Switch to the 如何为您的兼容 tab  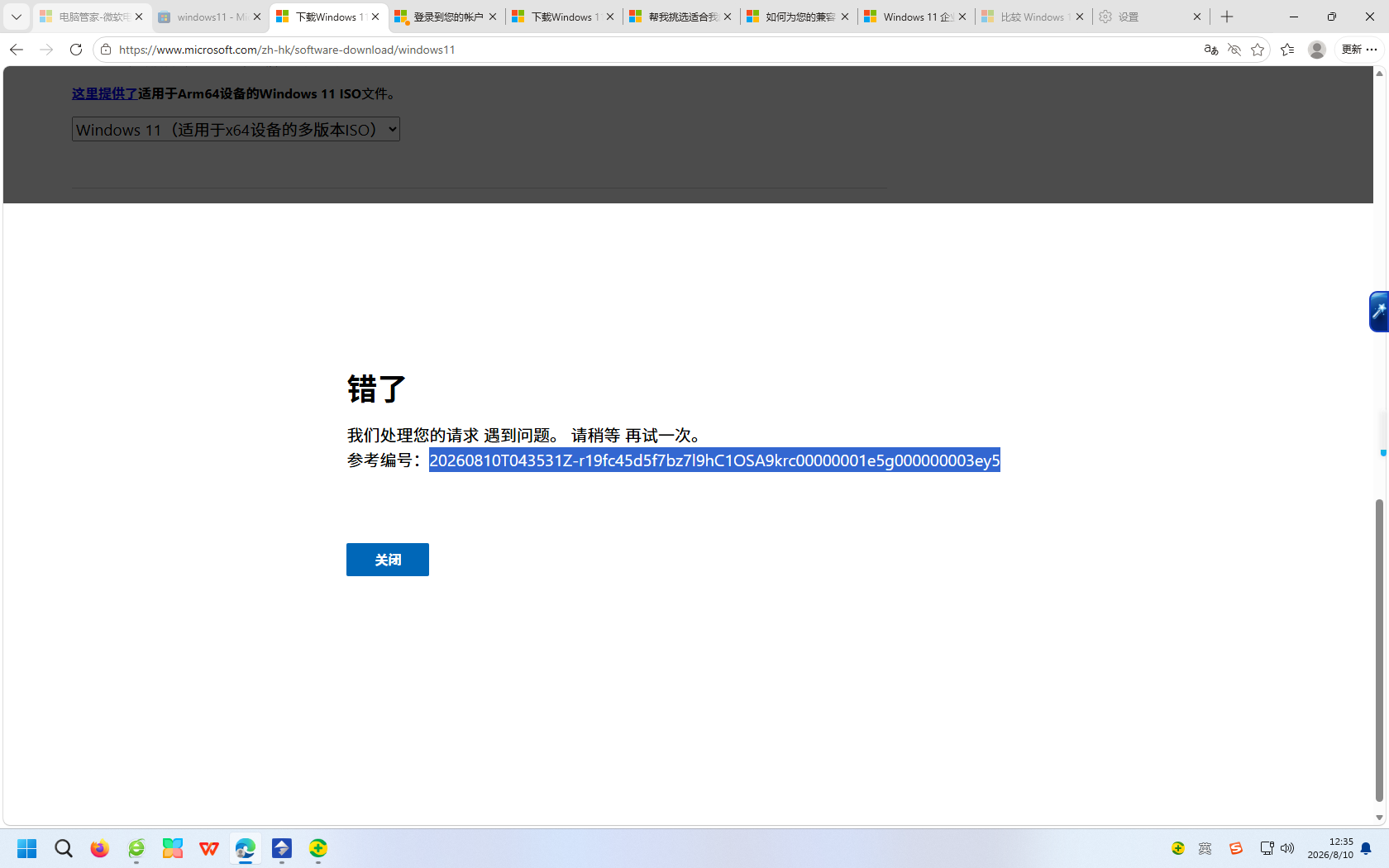[798, 17]
